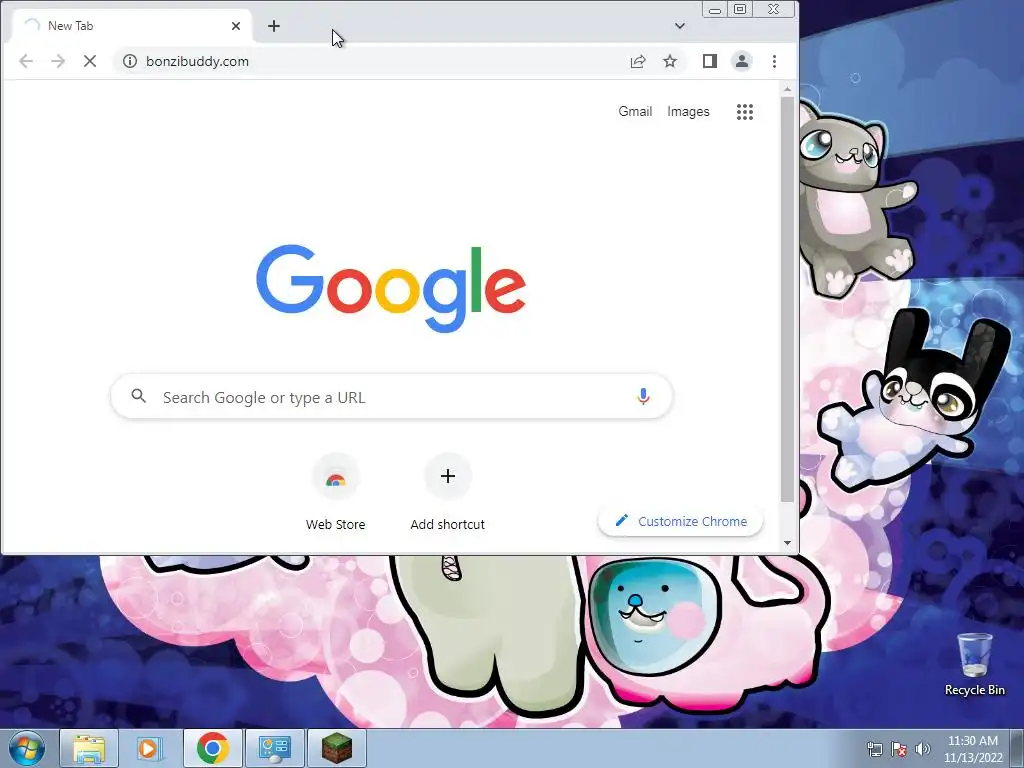Open Action Center flag icon
This screenshot has width=1024, height=768.
(x=899, y=749)
